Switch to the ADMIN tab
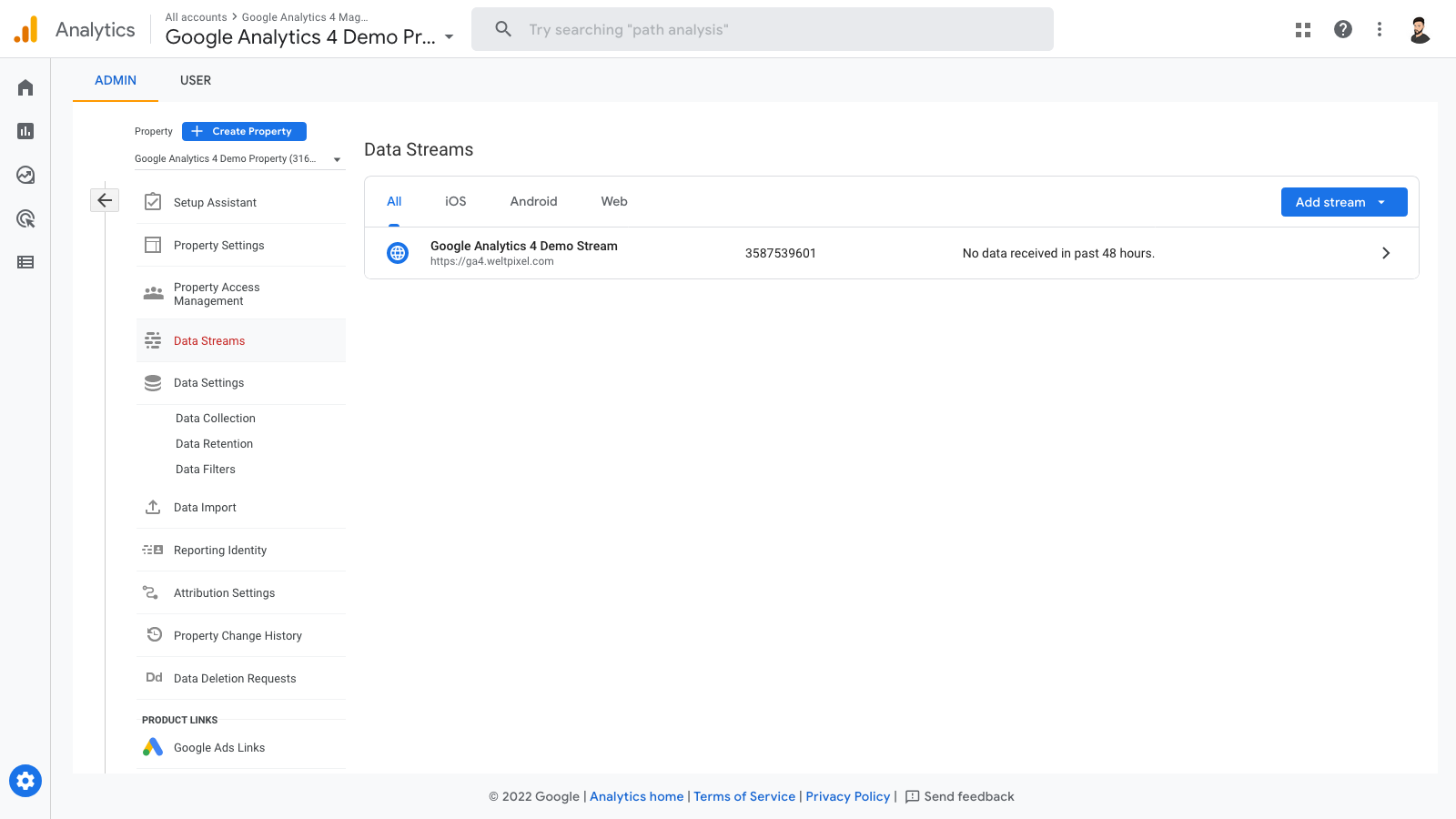The width and height of the screenshot is (1456, 819). point(116,80)
